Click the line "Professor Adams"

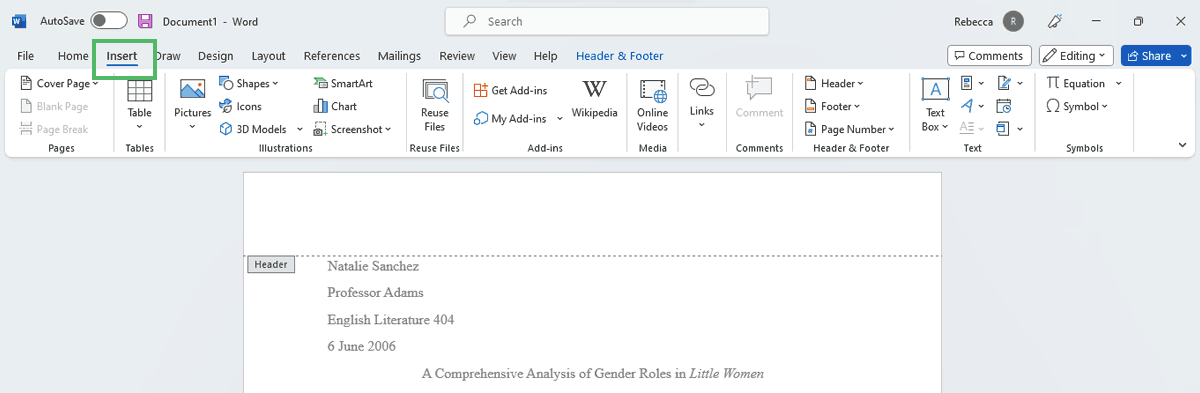[375, 293]
